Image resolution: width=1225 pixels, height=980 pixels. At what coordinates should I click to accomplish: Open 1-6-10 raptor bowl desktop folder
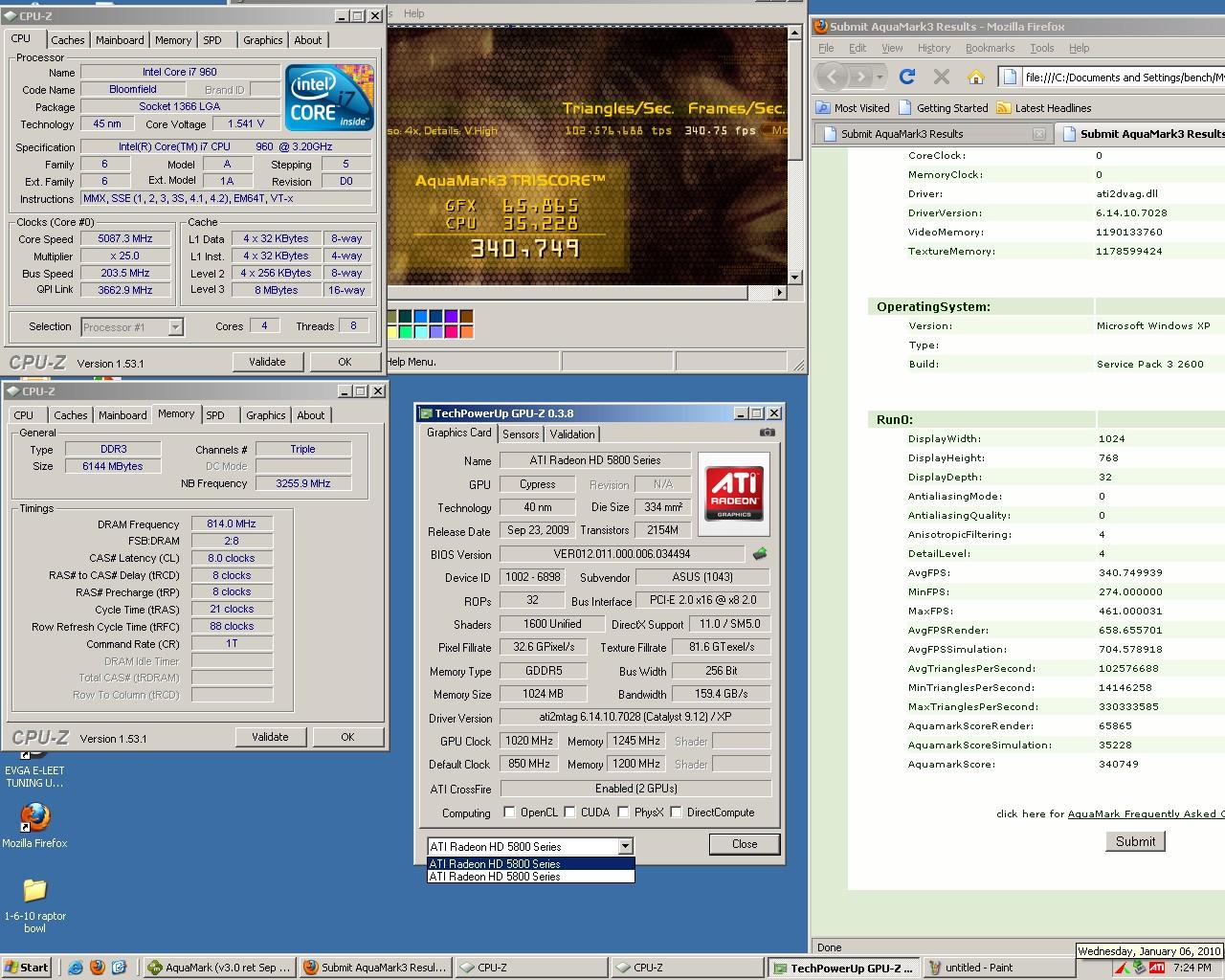click(34, 904)
